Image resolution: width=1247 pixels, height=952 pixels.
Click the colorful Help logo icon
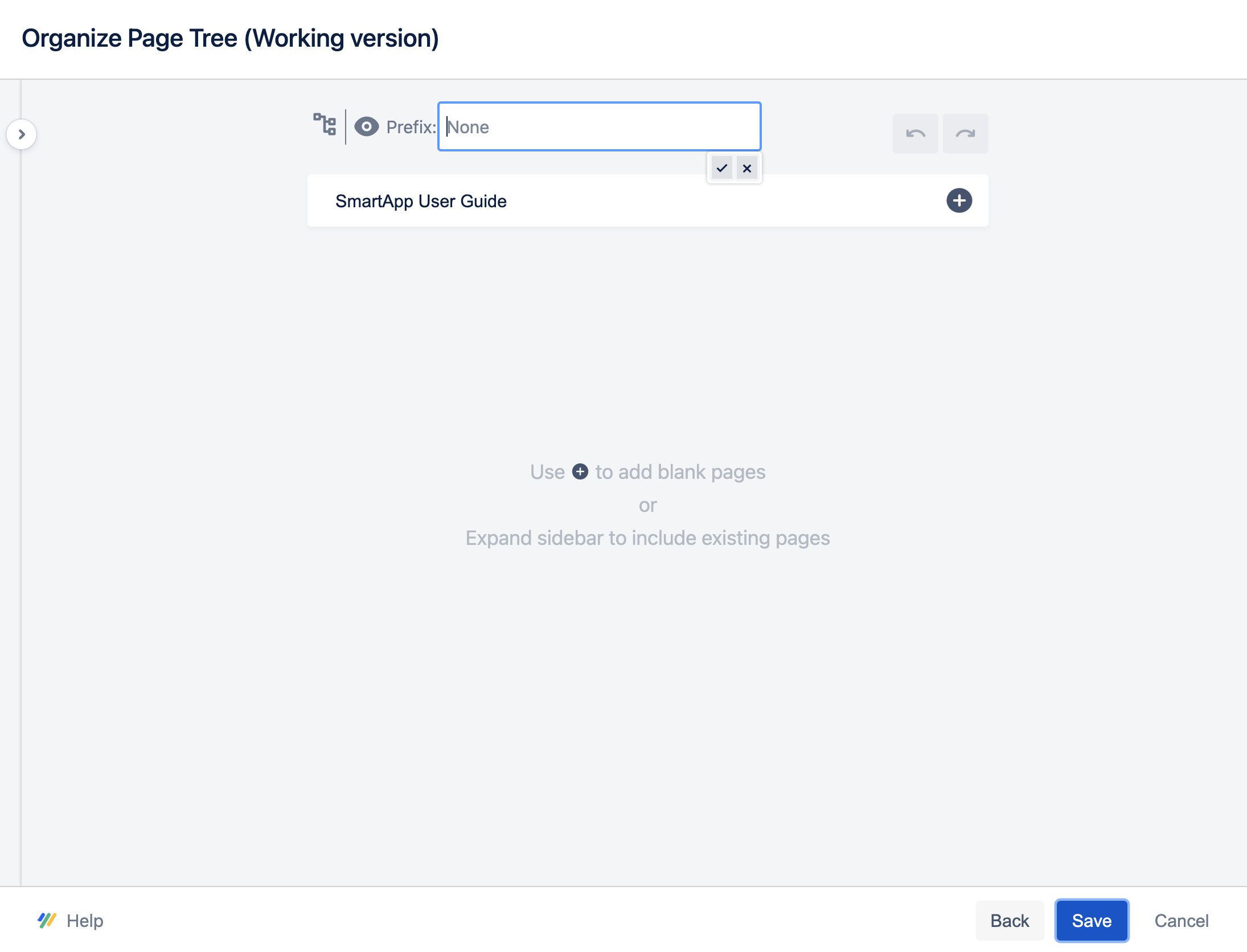point(47,920)
